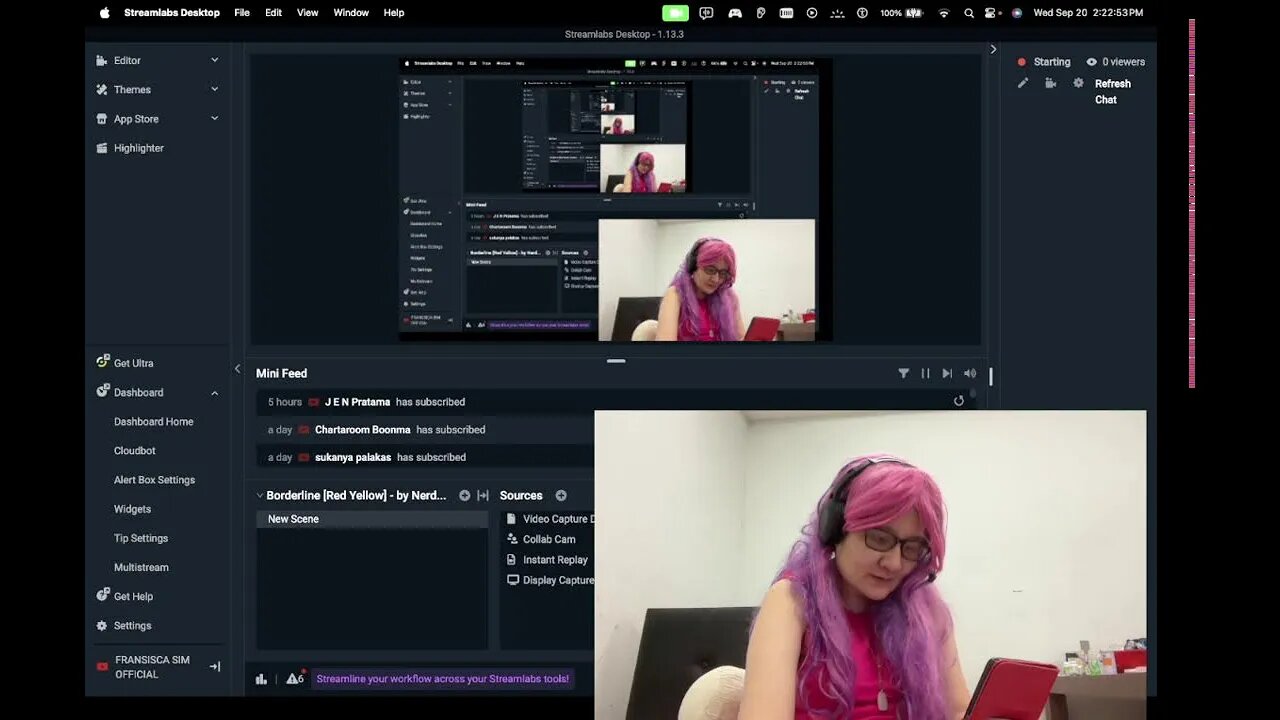This screenshot has height=720, width=1280.
Task: Click the Get Help icon
Action: coord(102,595)
